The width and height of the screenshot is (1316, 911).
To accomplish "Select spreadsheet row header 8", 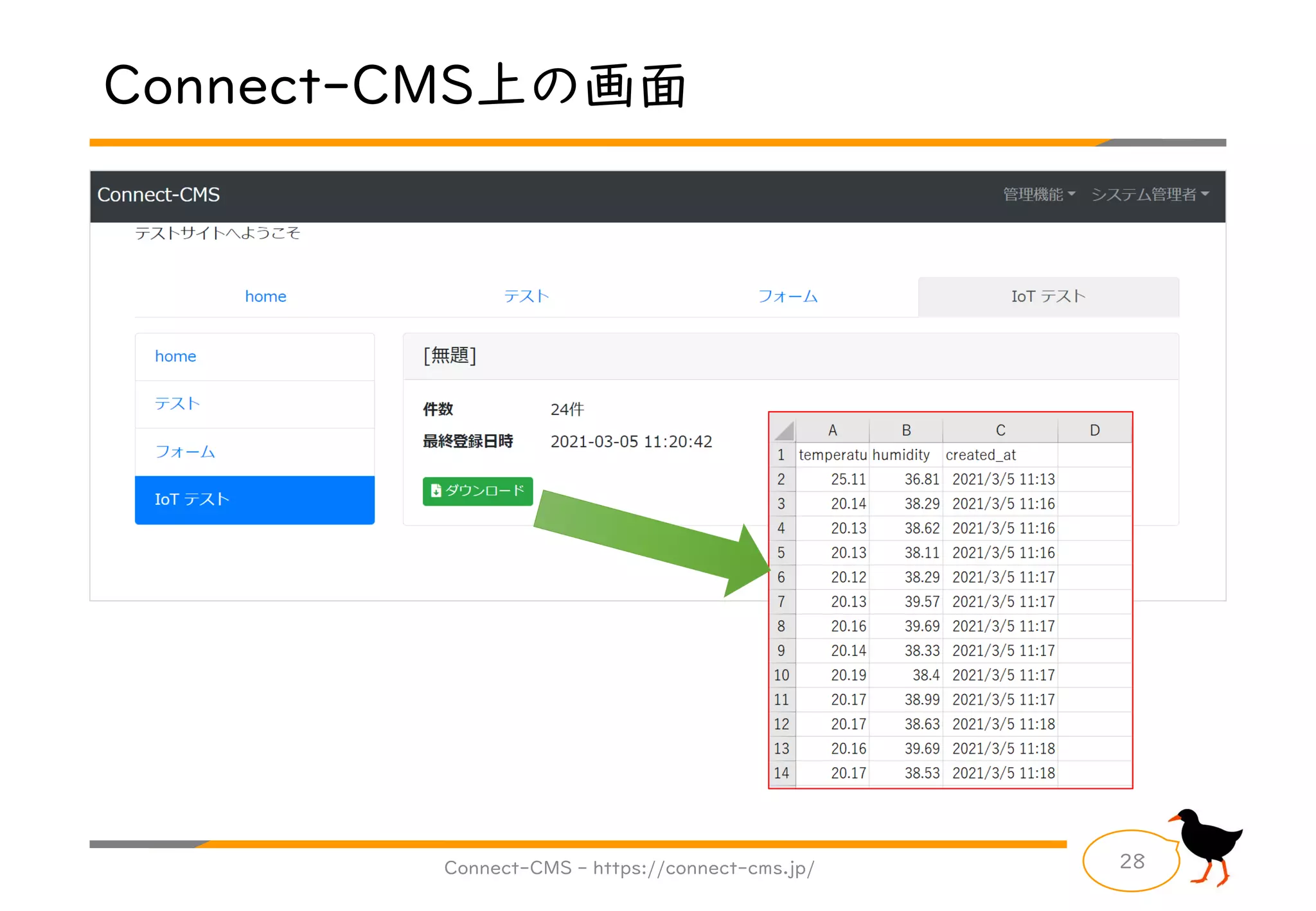I will click(x=782, y=626).
